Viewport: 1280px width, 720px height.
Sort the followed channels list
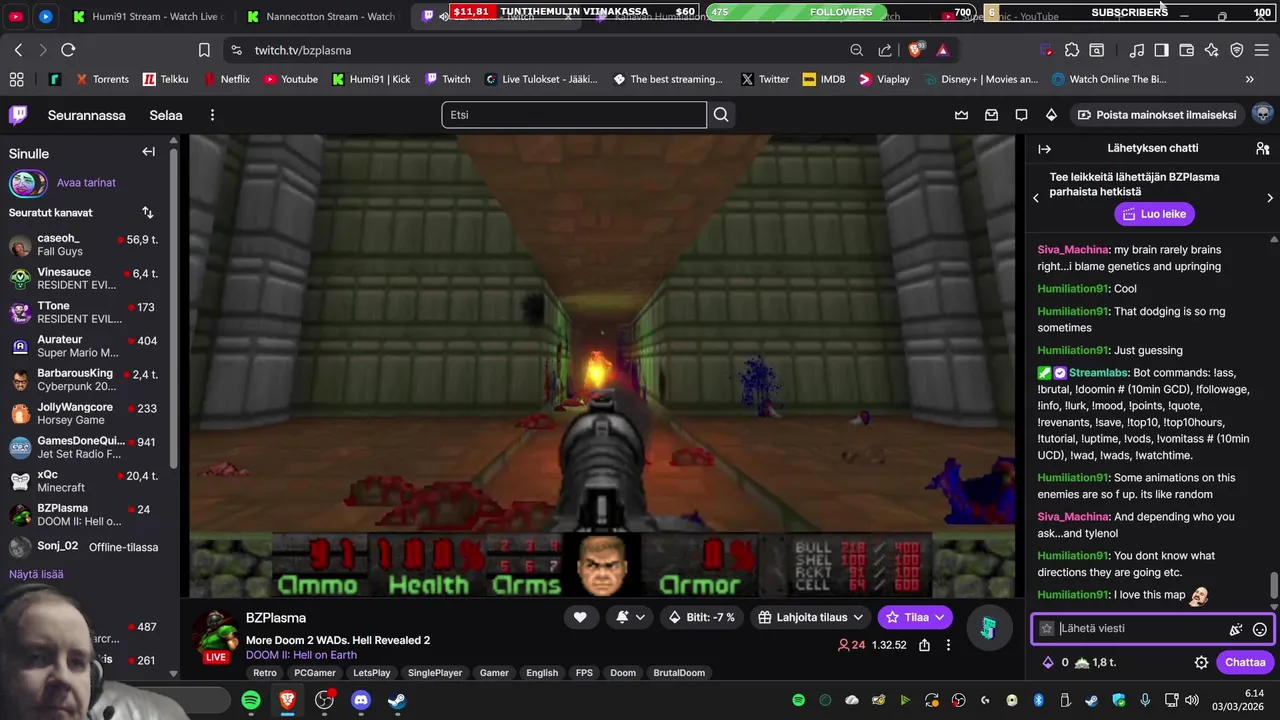point(148,212)
